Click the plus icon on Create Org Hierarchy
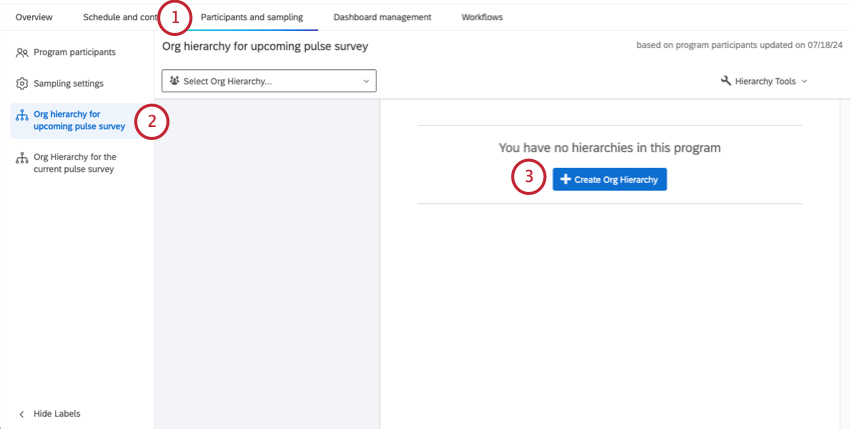The image size is (850, 429). pos(565,179)
